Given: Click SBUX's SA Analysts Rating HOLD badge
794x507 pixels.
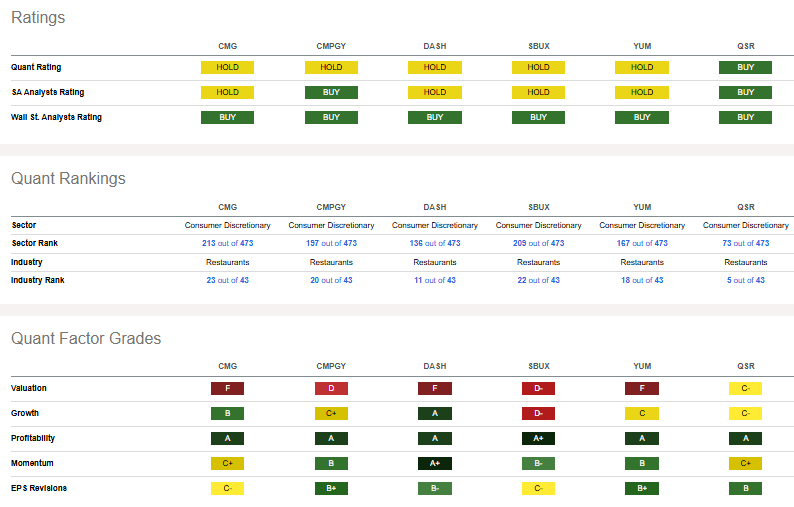Looking at the screenshot, I should click(538, 92).
